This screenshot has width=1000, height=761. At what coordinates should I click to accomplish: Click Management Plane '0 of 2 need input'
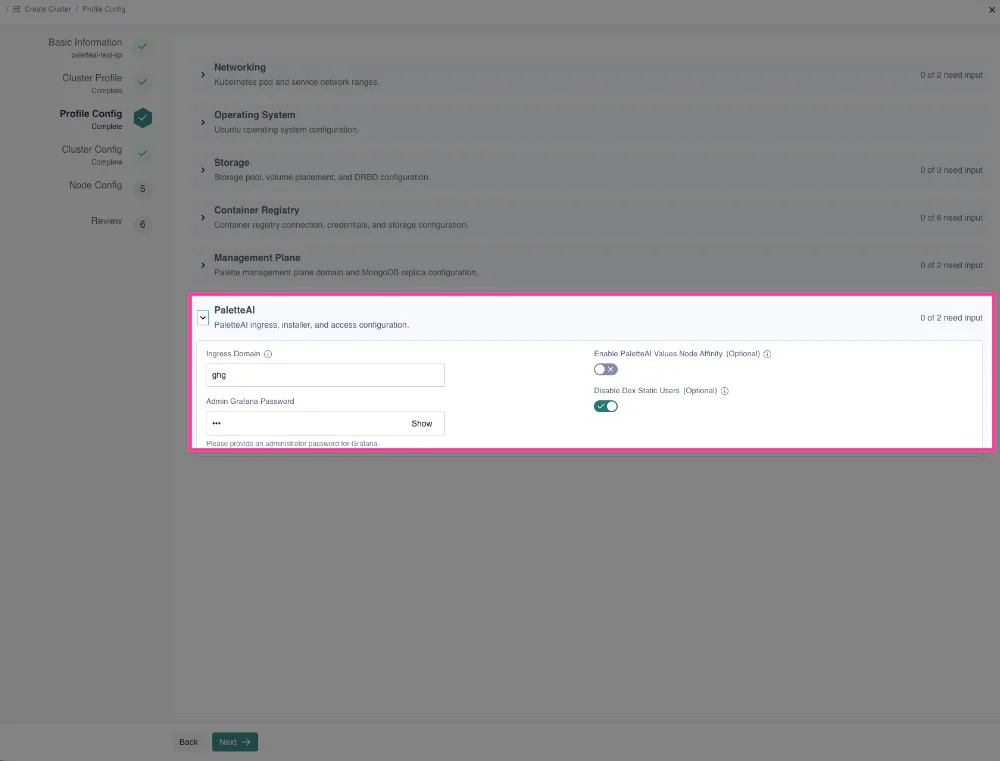point(951,265)
